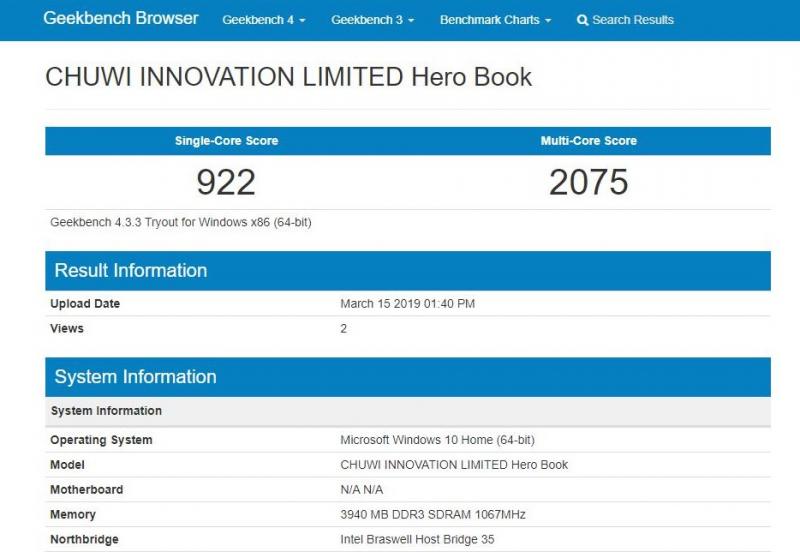
Task: Click the Northbridge label
Action: pos(84,540)
